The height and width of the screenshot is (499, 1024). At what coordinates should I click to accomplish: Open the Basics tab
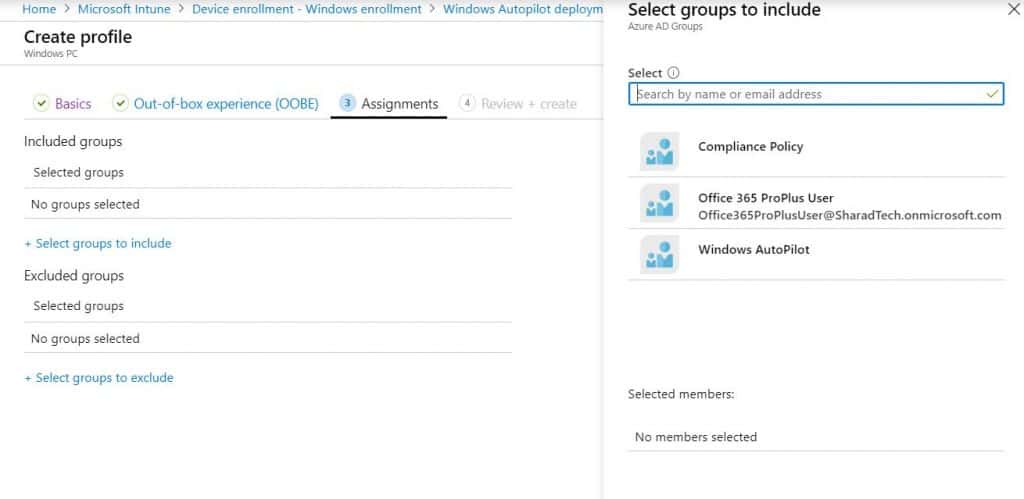[73, 104]
